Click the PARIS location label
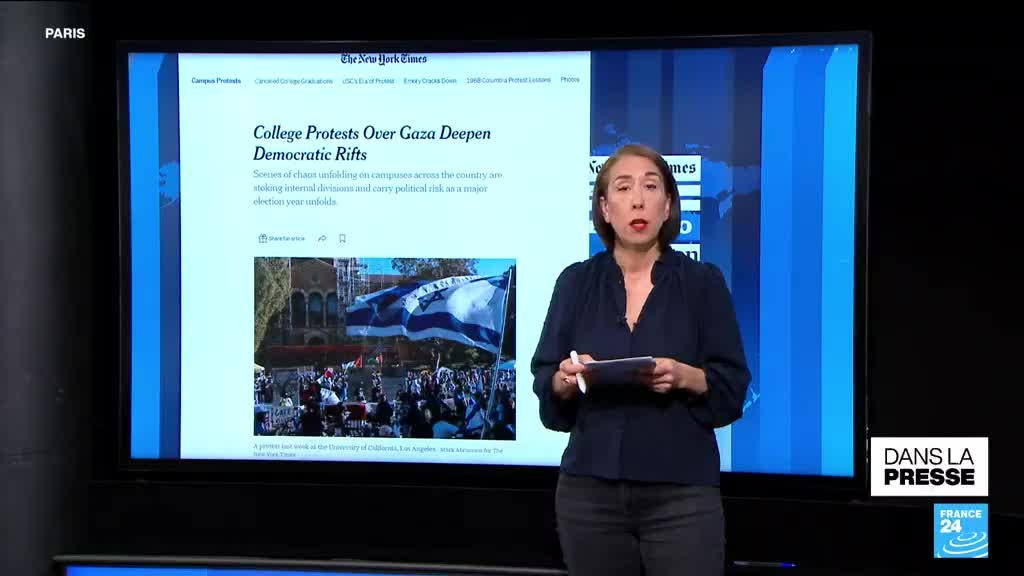 [65, 33]
